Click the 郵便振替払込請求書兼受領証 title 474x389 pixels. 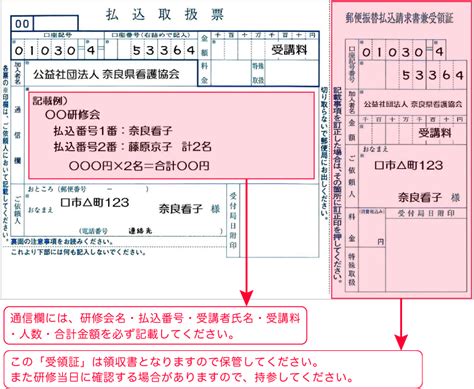pos(399,18)
